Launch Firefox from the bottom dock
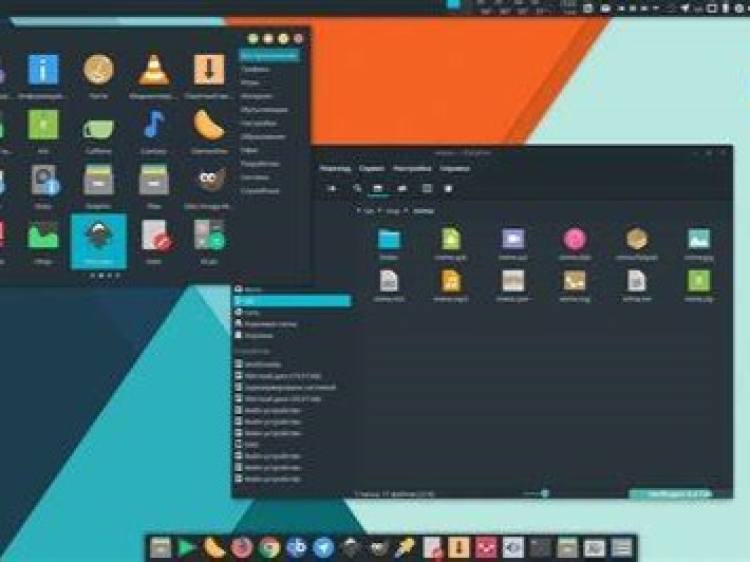 coord(242,547)
